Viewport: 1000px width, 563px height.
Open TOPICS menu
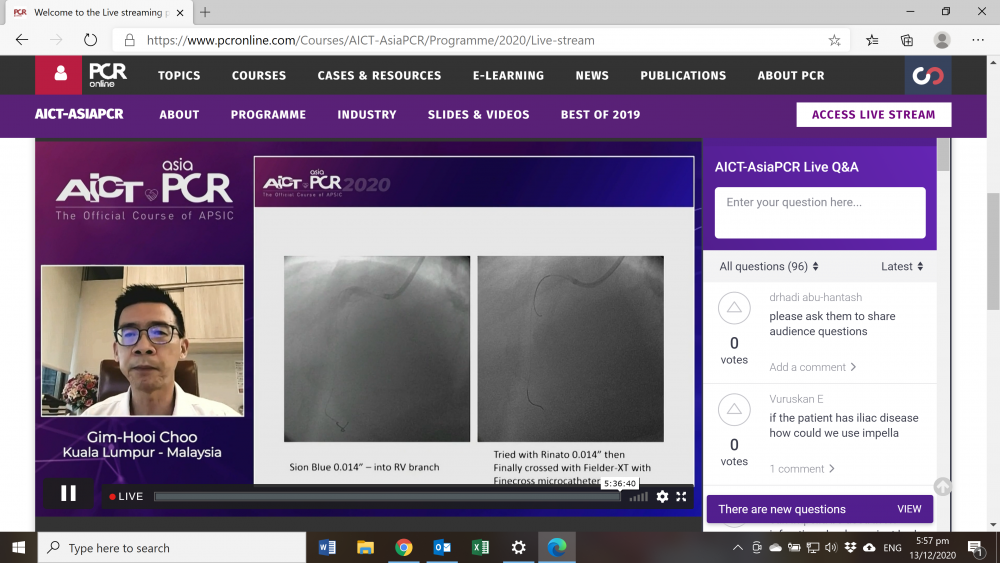point(179,75)
